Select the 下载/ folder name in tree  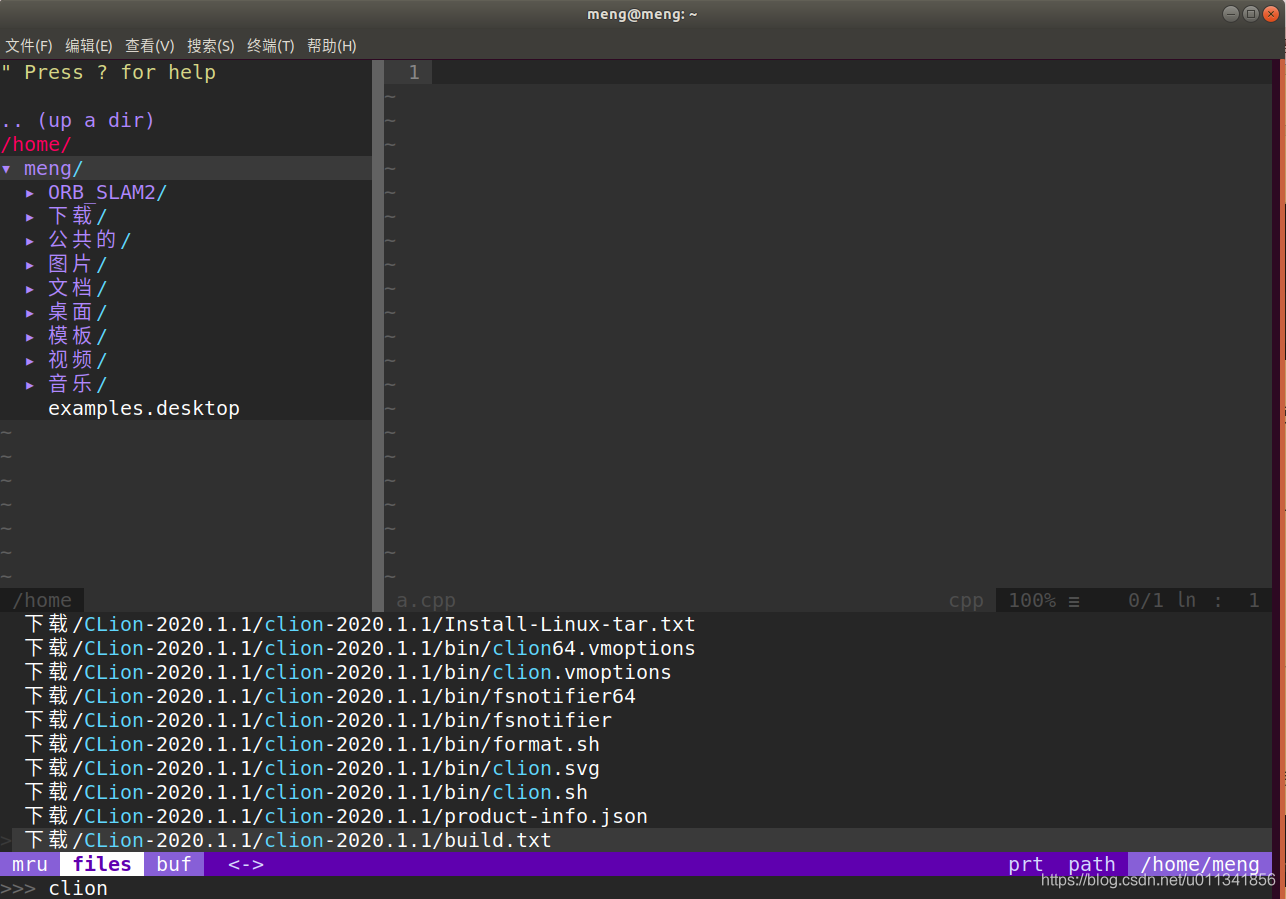(78, 216)
